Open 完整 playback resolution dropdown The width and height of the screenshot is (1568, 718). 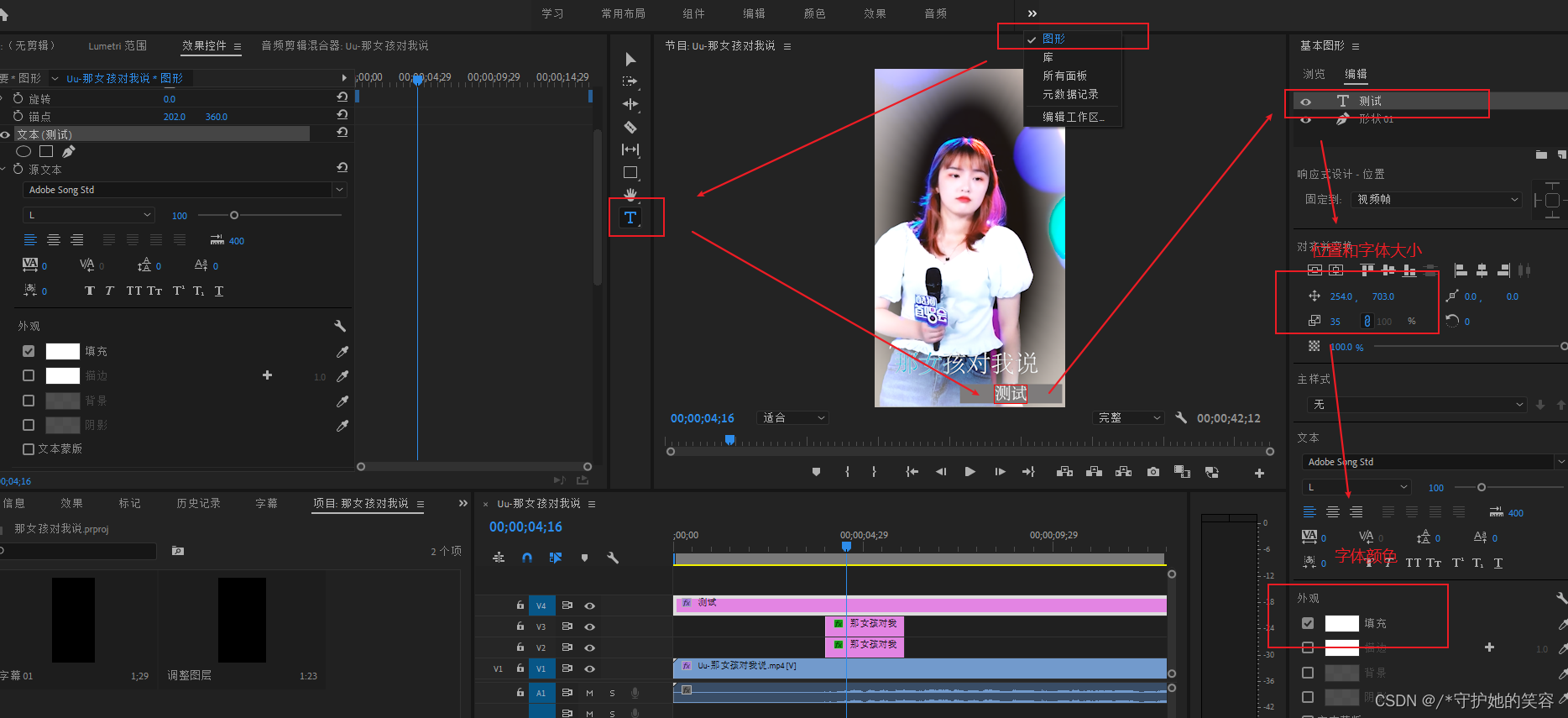pos(1128,417)
